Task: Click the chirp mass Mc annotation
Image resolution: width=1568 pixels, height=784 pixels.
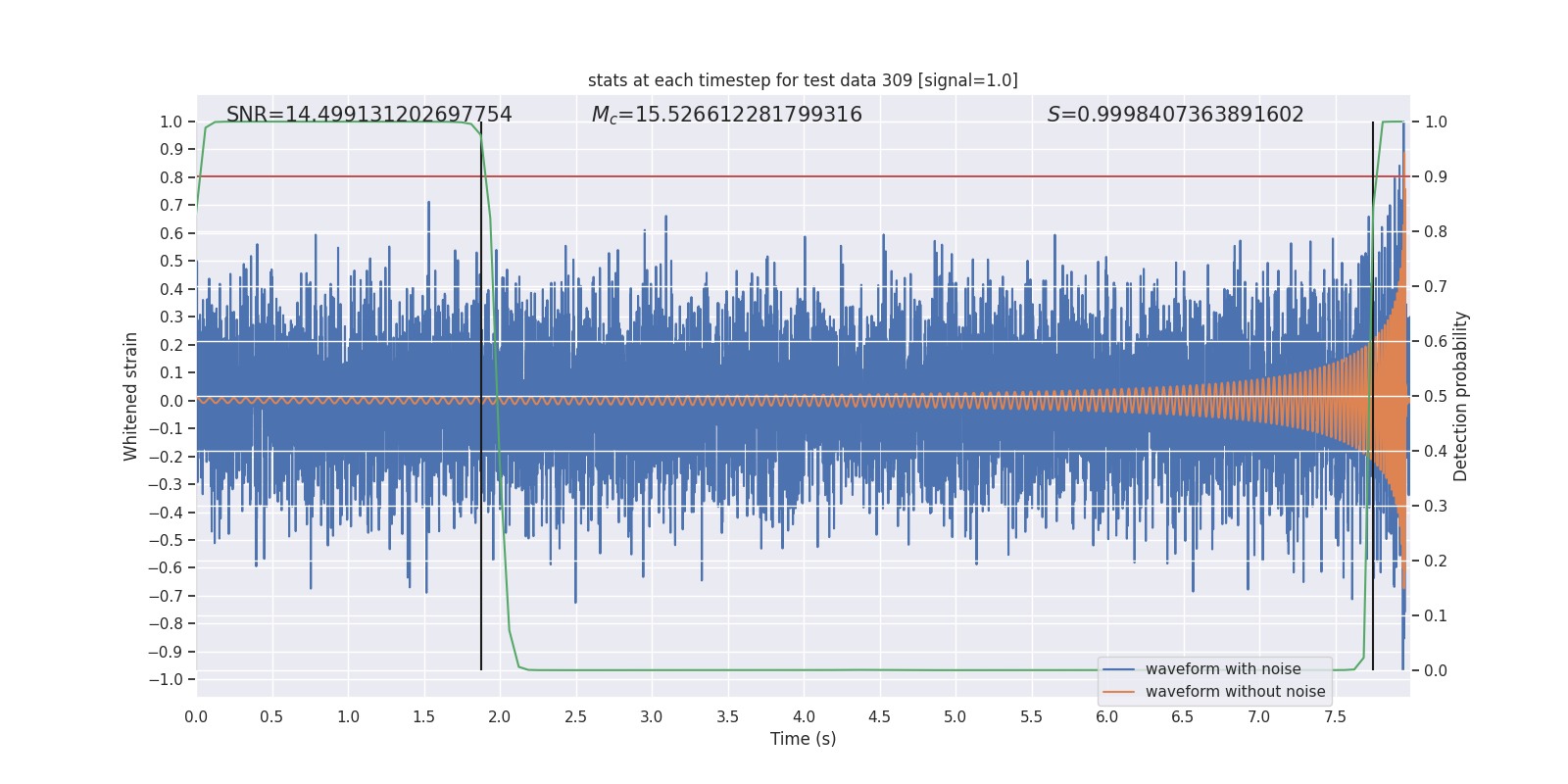Action: (726, 115)
